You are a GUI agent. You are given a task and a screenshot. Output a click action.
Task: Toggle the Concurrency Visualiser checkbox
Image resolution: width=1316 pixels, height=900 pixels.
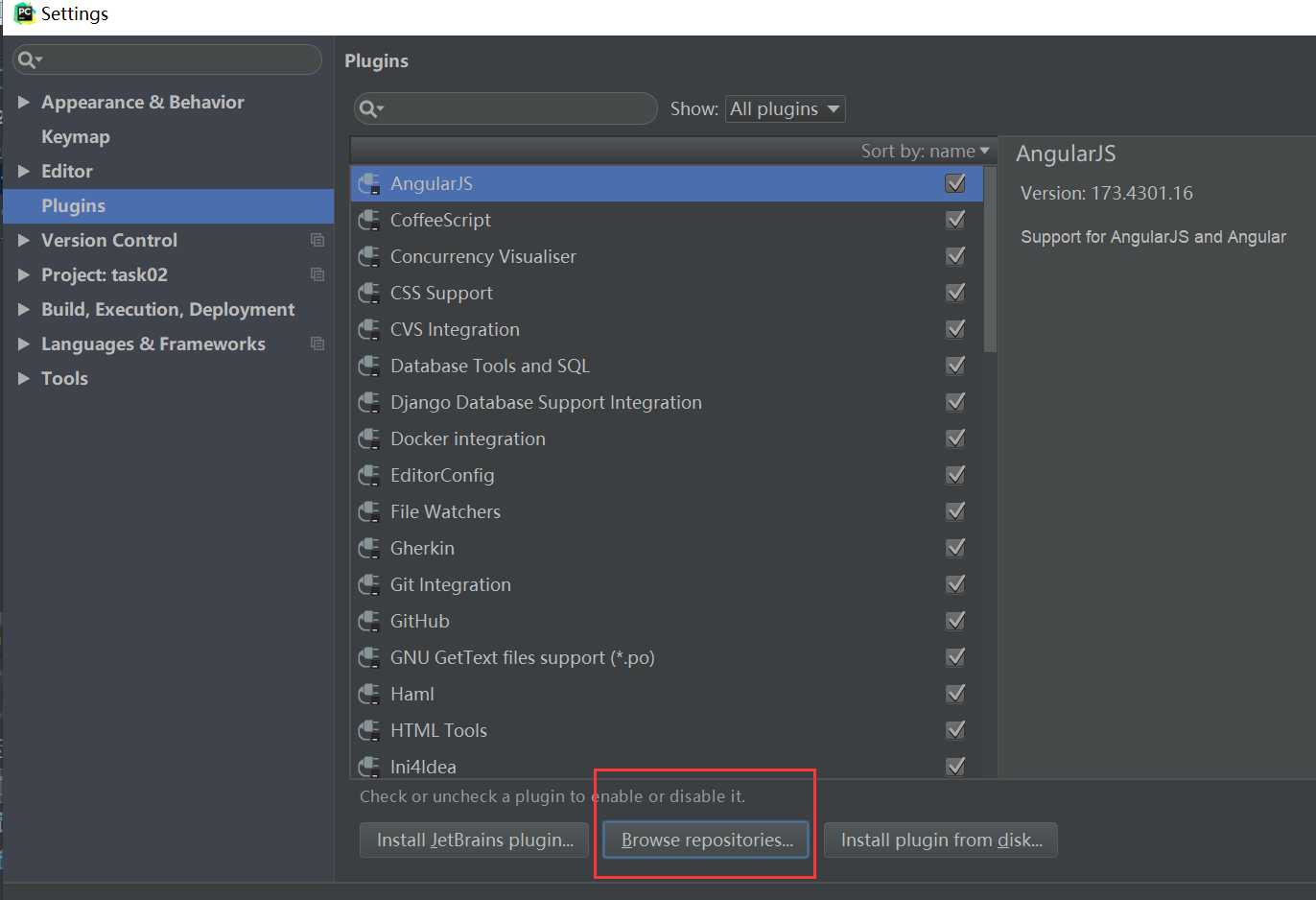pos(955,256)
